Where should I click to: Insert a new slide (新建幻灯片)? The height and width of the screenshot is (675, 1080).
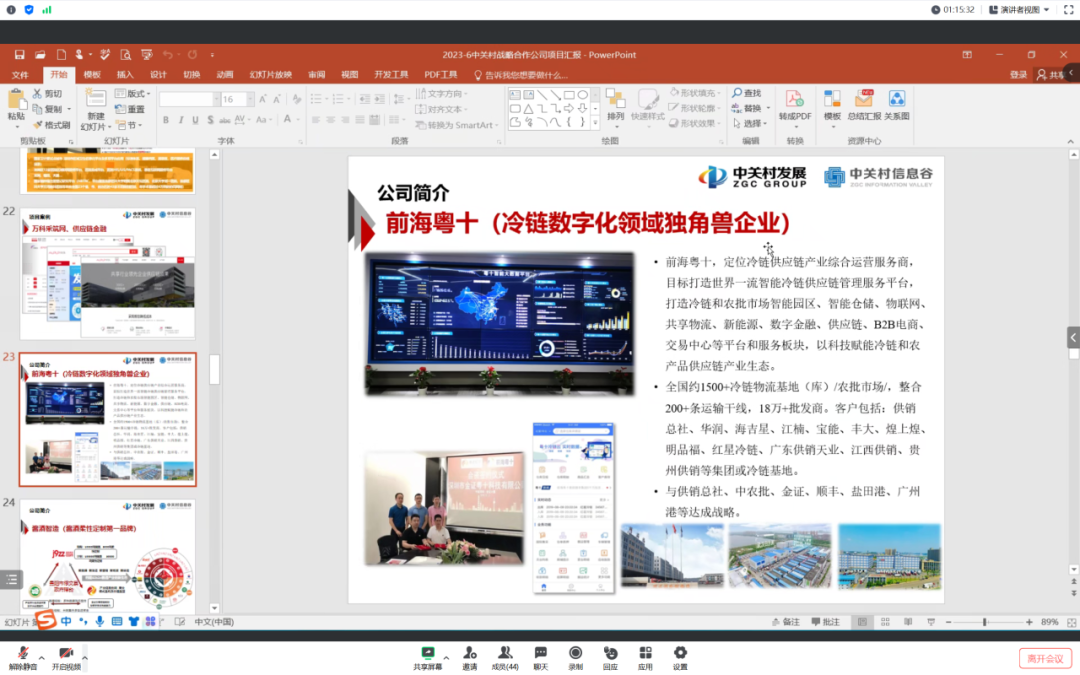point(95,110)
